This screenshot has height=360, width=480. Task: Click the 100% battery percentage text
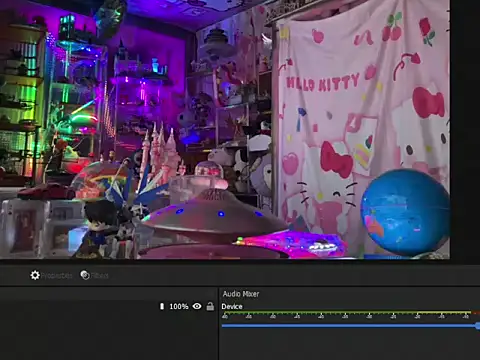coord(179,306)
